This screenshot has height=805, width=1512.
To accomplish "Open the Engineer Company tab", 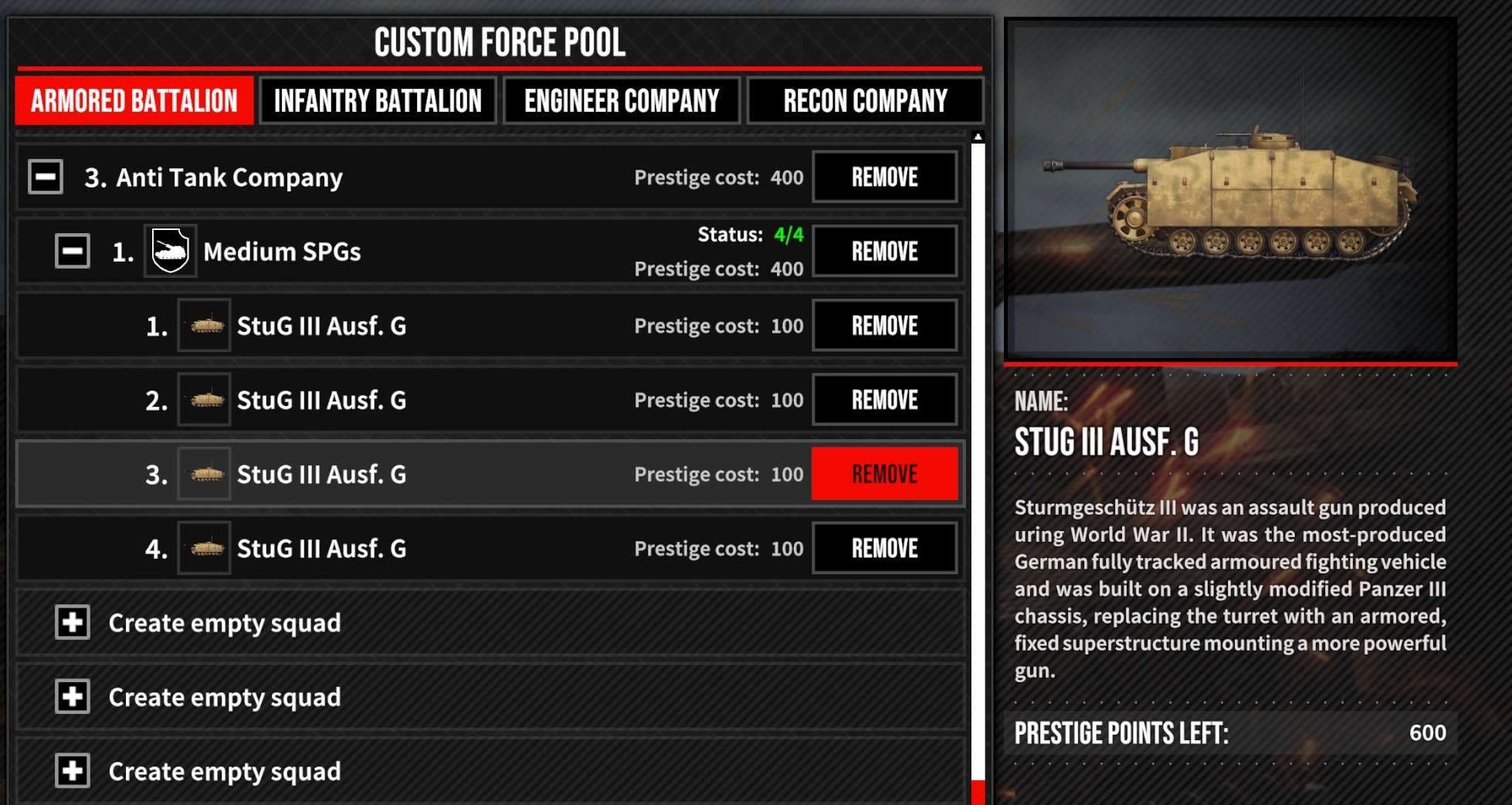I will 622,100.
